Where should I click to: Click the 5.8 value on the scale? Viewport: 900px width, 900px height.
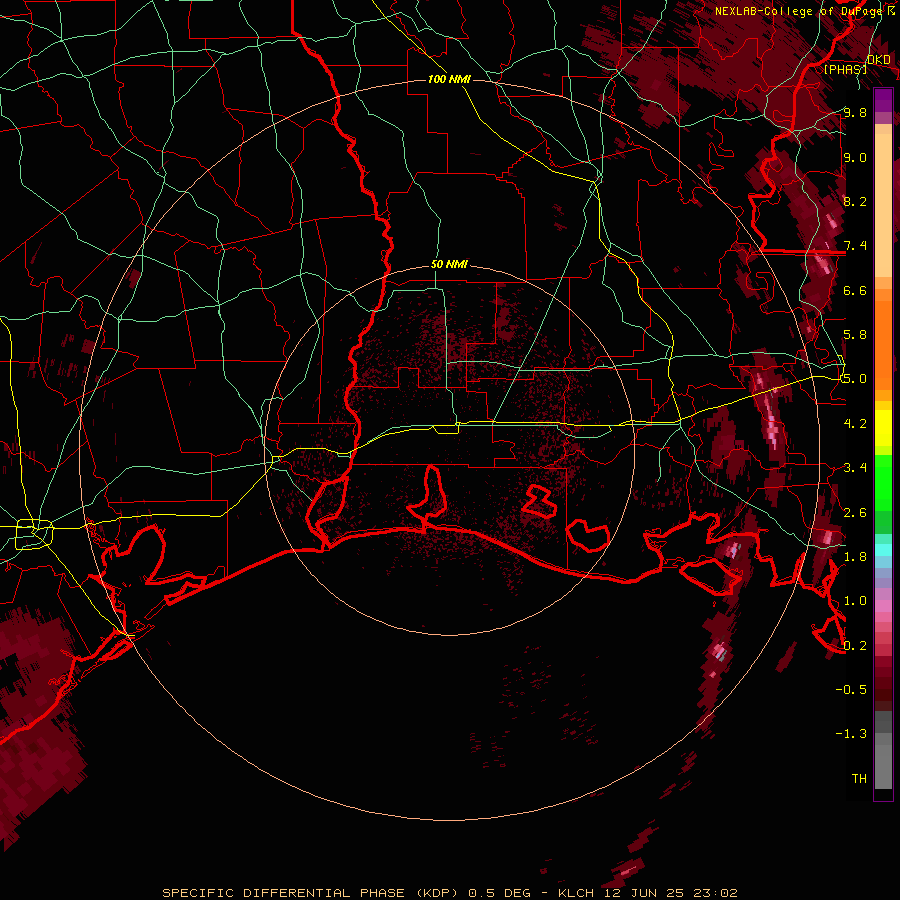[x=855, y=335]
